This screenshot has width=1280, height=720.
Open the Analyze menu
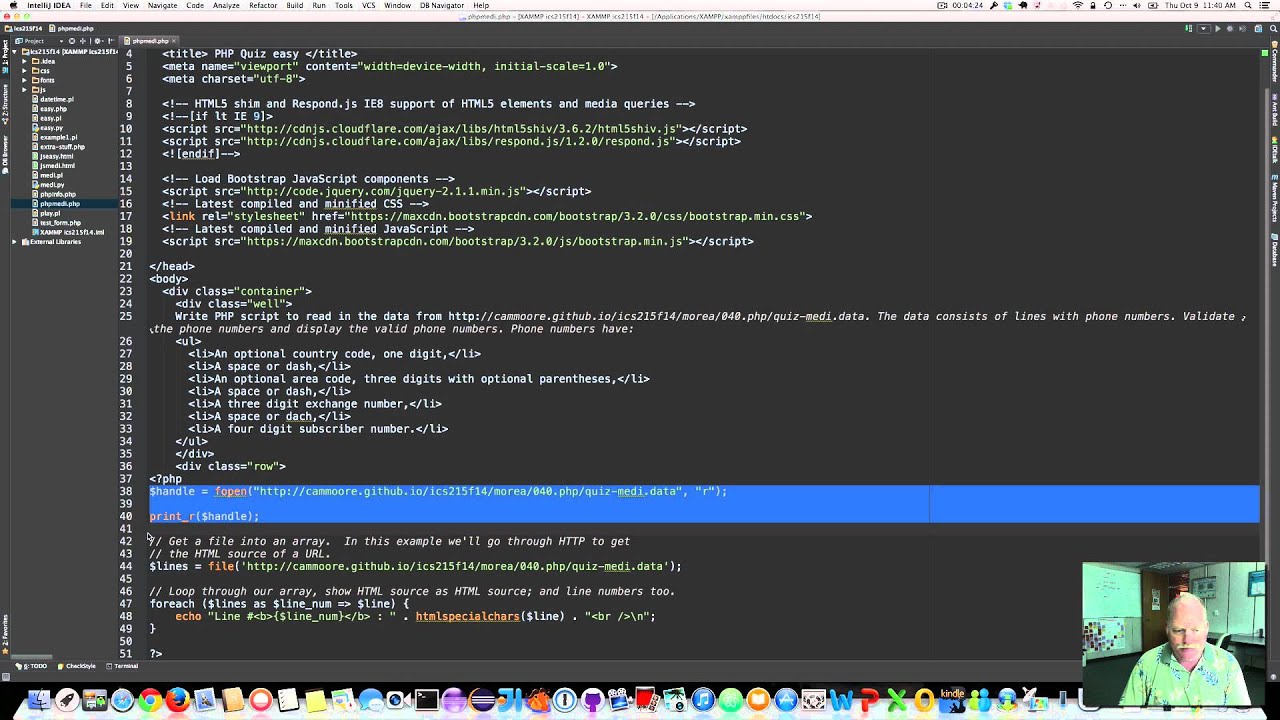point(226,5)
